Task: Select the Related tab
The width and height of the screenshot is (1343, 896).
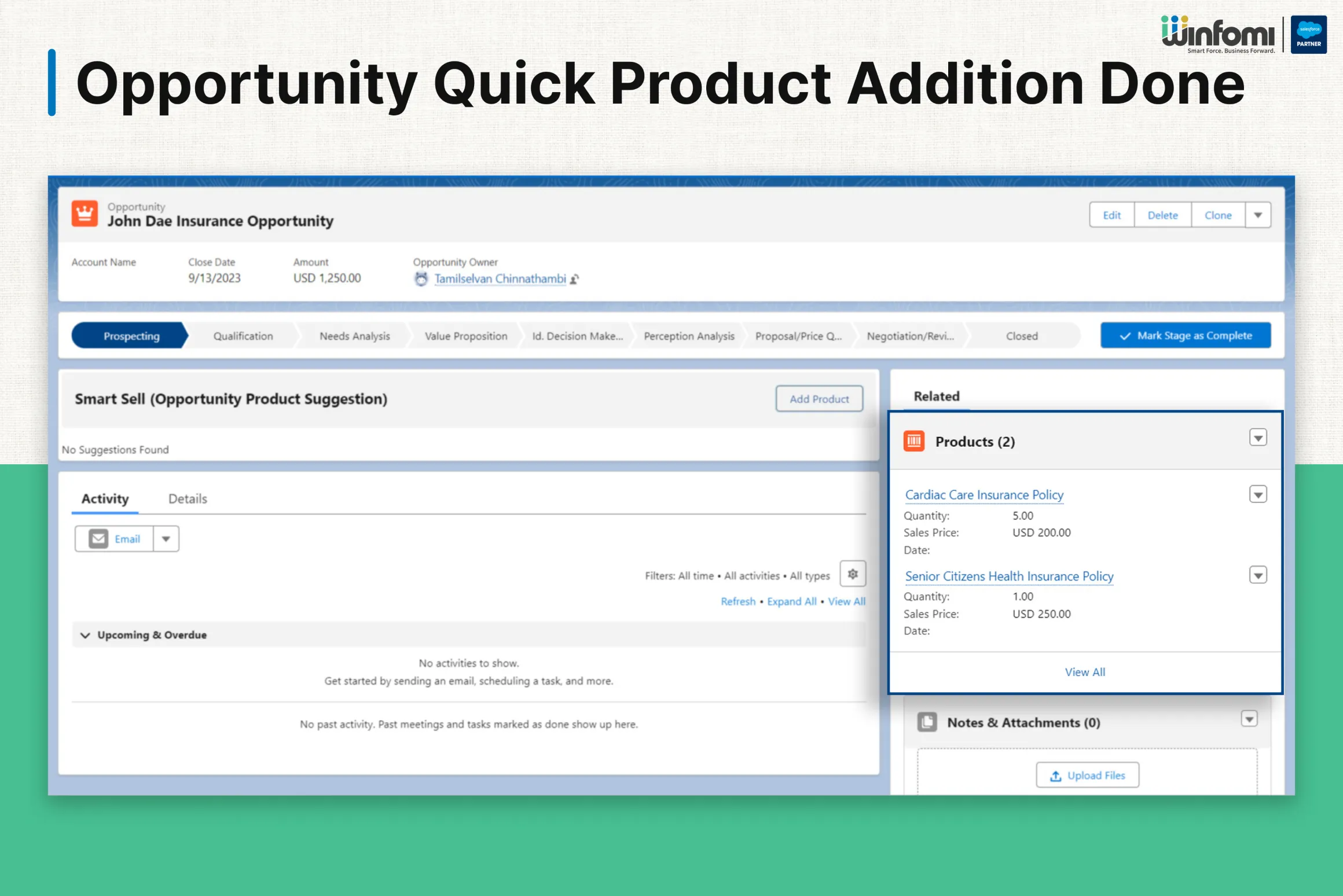Action: (x=936, y=396)
